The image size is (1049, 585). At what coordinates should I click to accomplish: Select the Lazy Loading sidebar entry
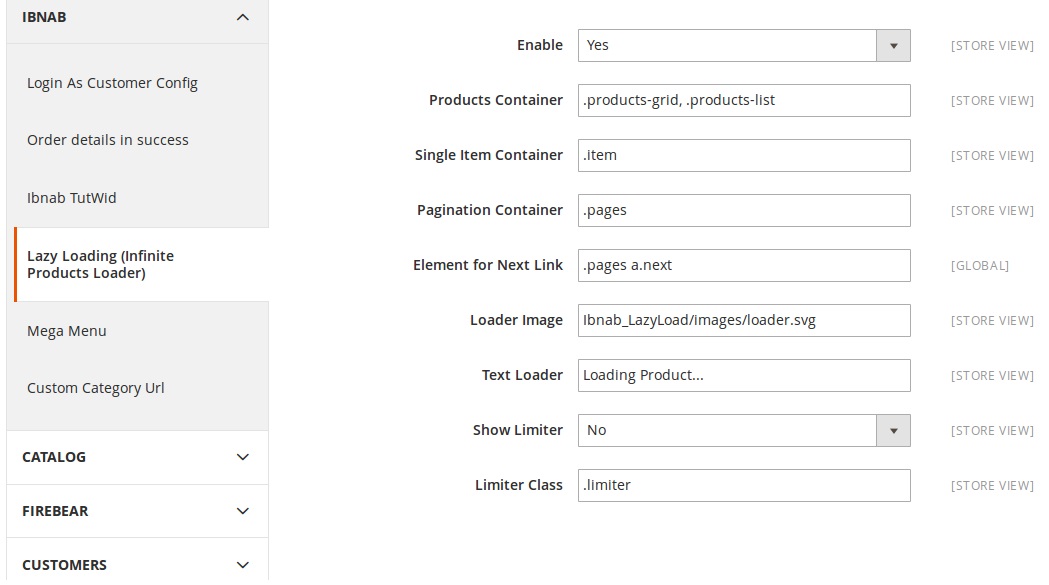click(x=100, y=263)
